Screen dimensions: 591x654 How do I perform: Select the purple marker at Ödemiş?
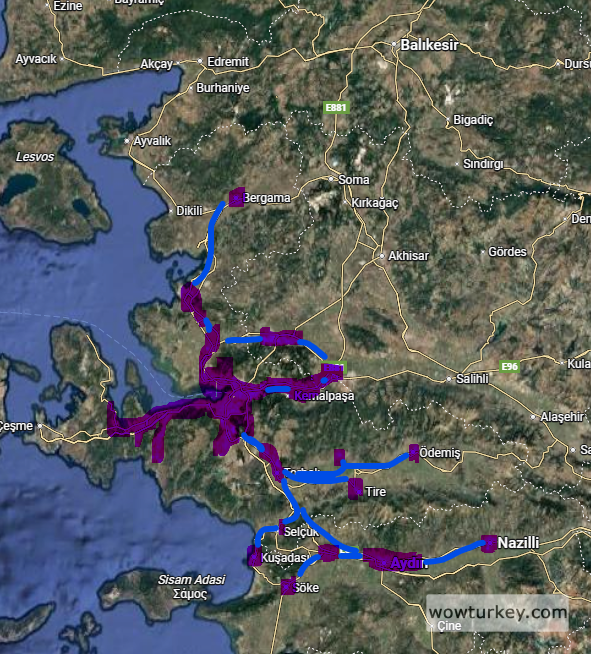pyautogui.click(x=414, y=453)
